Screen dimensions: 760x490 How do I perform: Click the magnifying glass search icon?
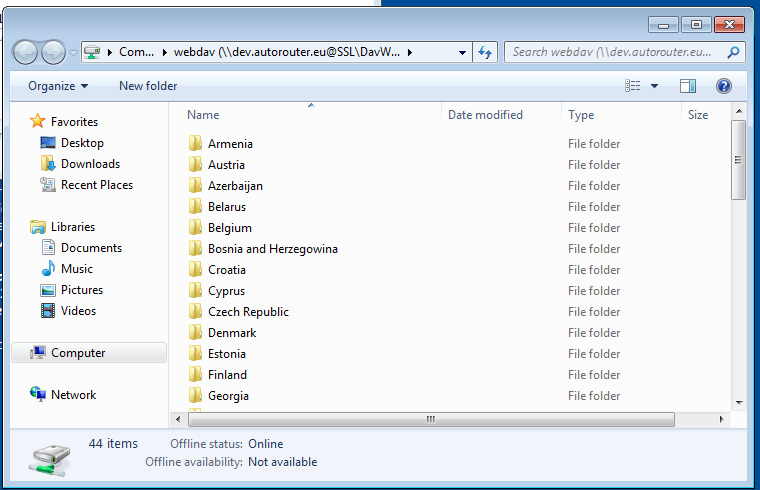tap(734, 52)
